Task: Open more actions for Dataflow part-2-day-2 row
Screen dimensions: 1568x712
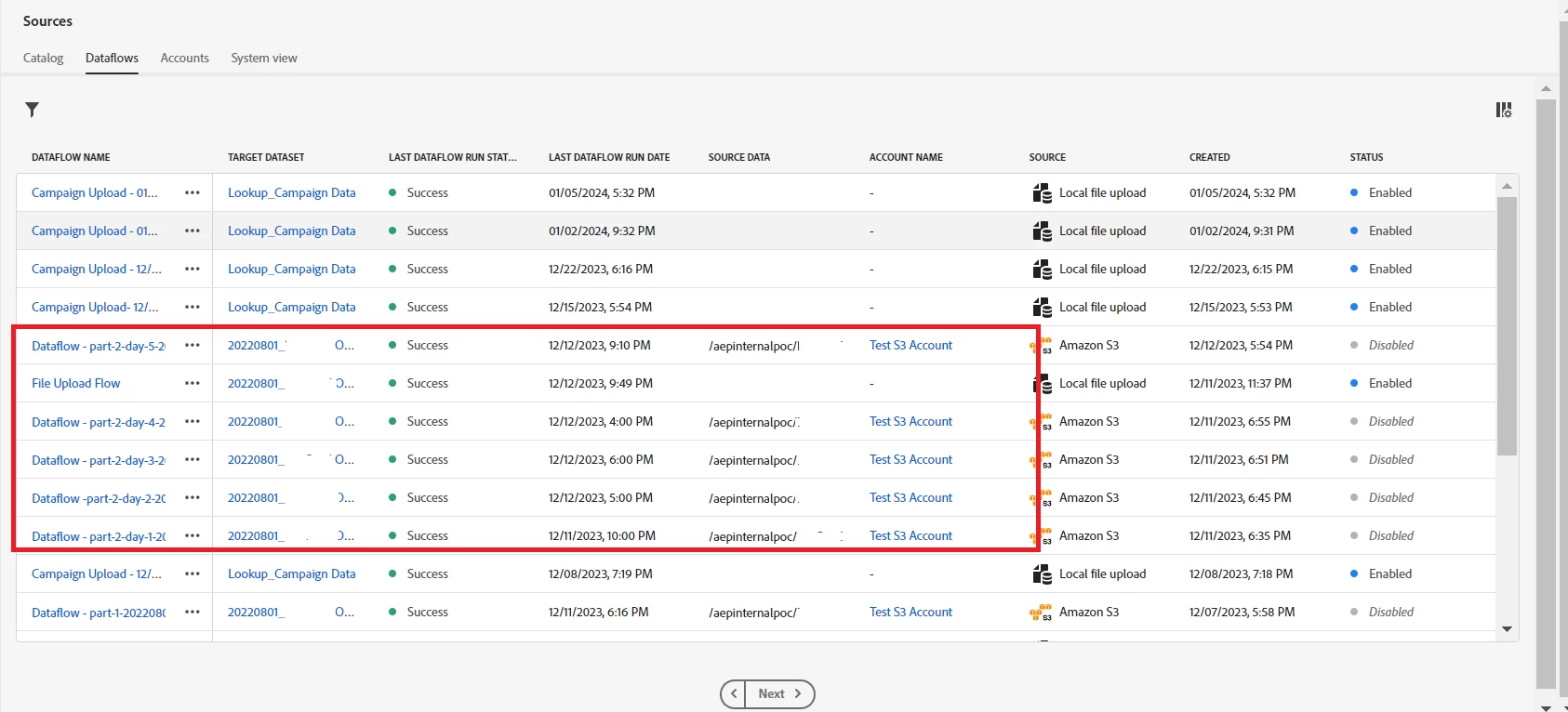Action: (193, 497)
